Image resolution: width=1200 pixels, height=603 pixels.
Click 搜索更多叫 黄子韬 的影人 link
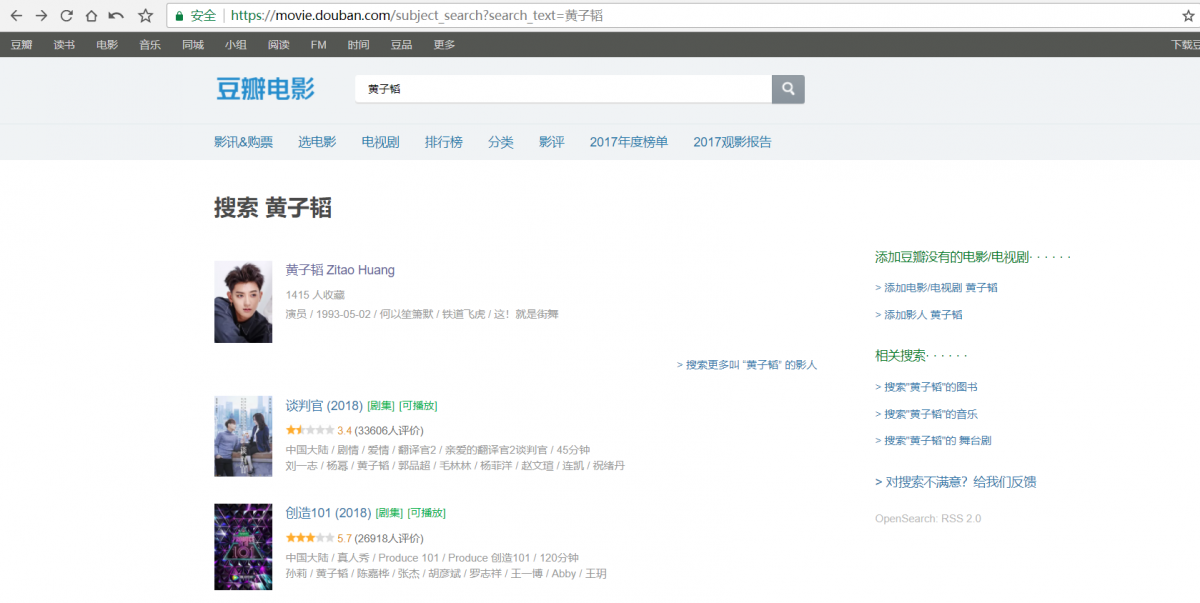(x=747, y=365)
